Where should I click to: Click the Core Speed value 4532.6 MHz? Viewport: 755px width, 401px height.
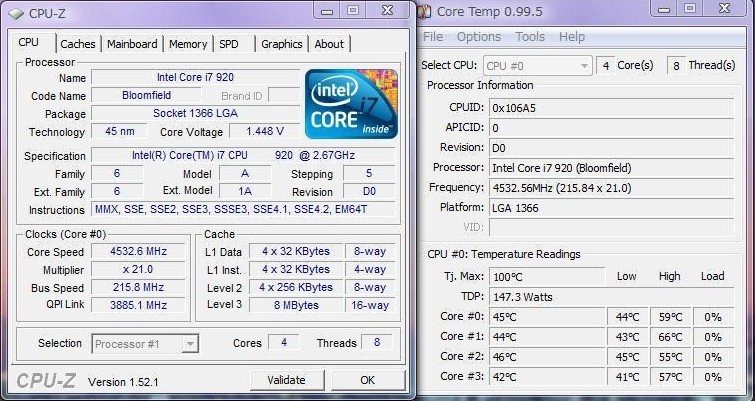coord(138,251)
